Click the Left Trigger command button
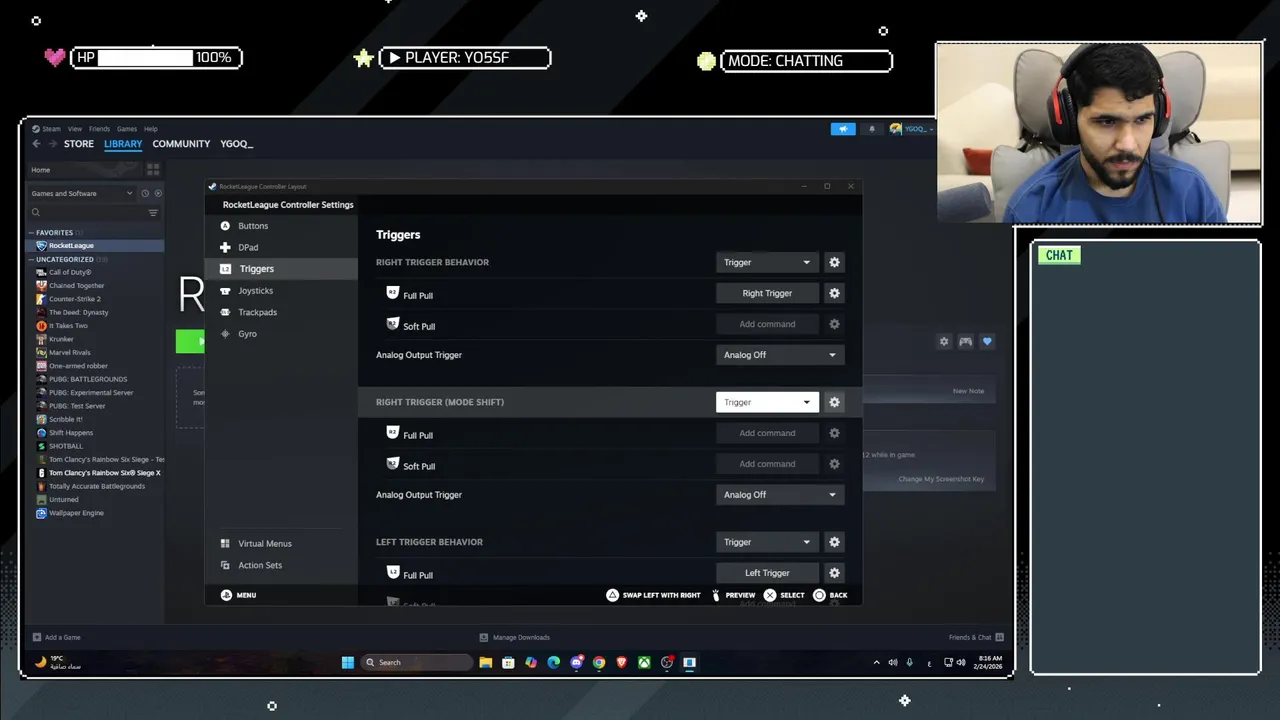The height and width of the screenshot is (720, 1280). [767, 573]
